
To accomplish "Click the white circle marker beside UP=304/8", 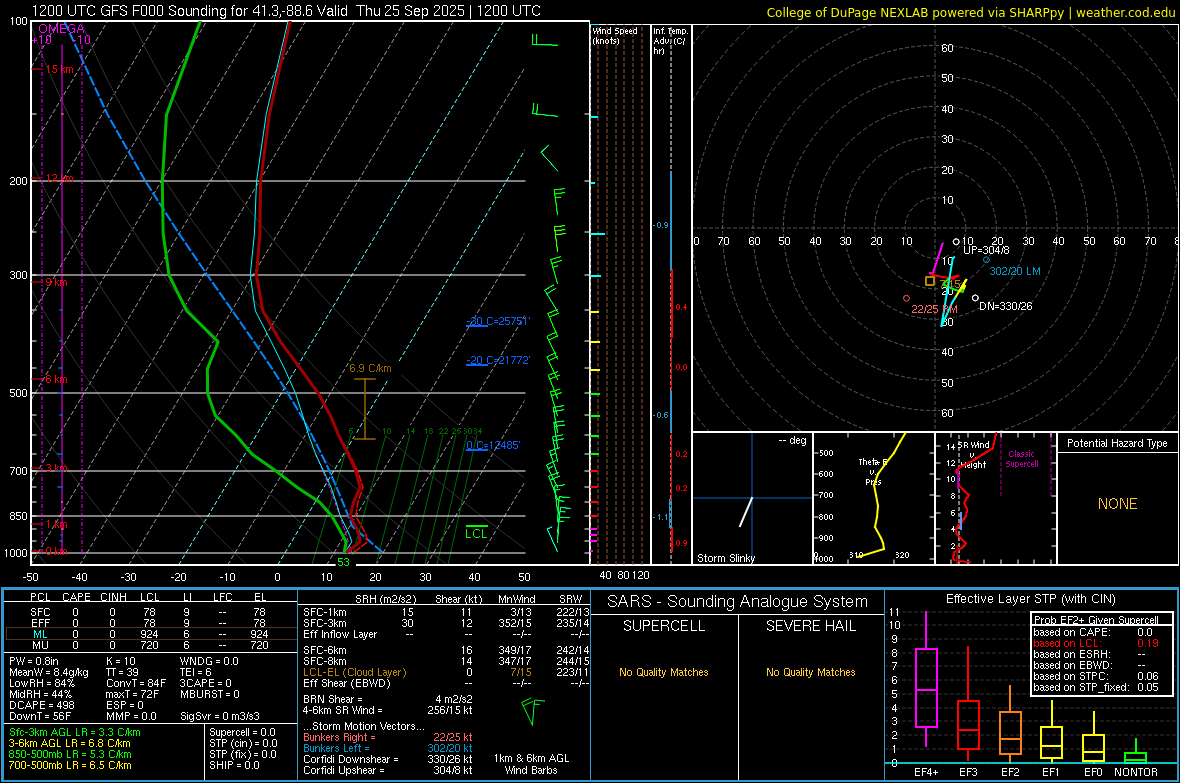I will (956, 242).
